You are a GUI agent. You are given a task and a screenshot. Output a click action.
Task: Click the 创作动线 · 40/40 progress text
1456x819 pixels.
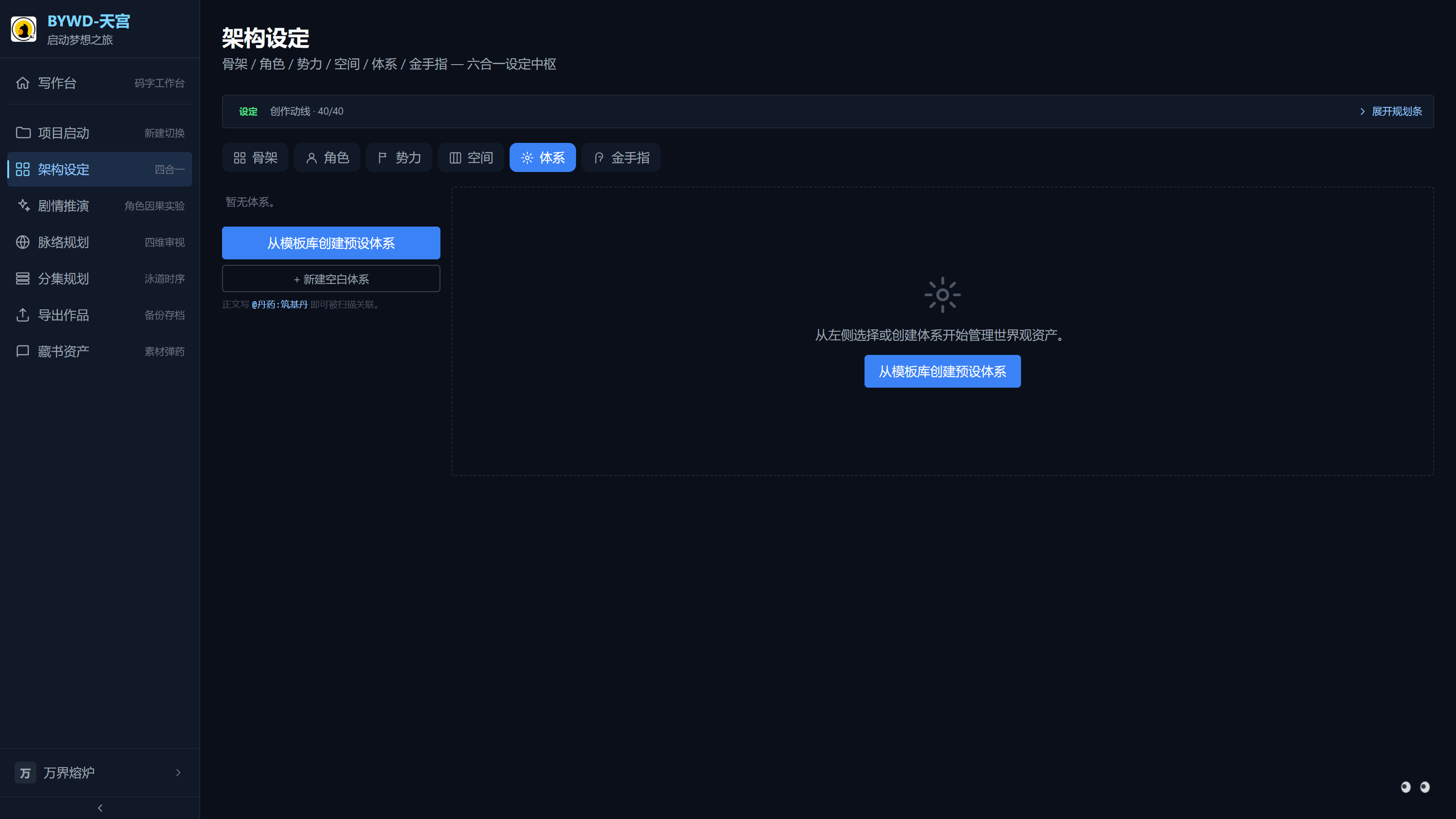coord(306,111)
